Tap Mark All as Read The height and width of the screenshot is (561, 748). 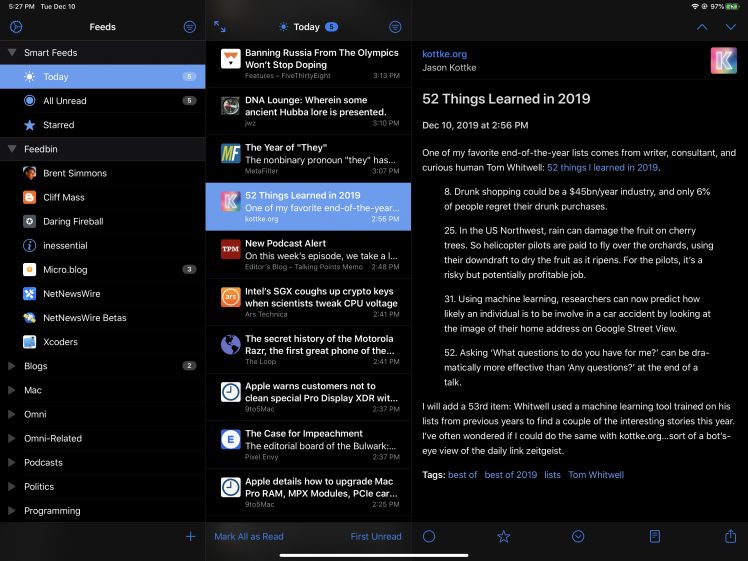249,536
